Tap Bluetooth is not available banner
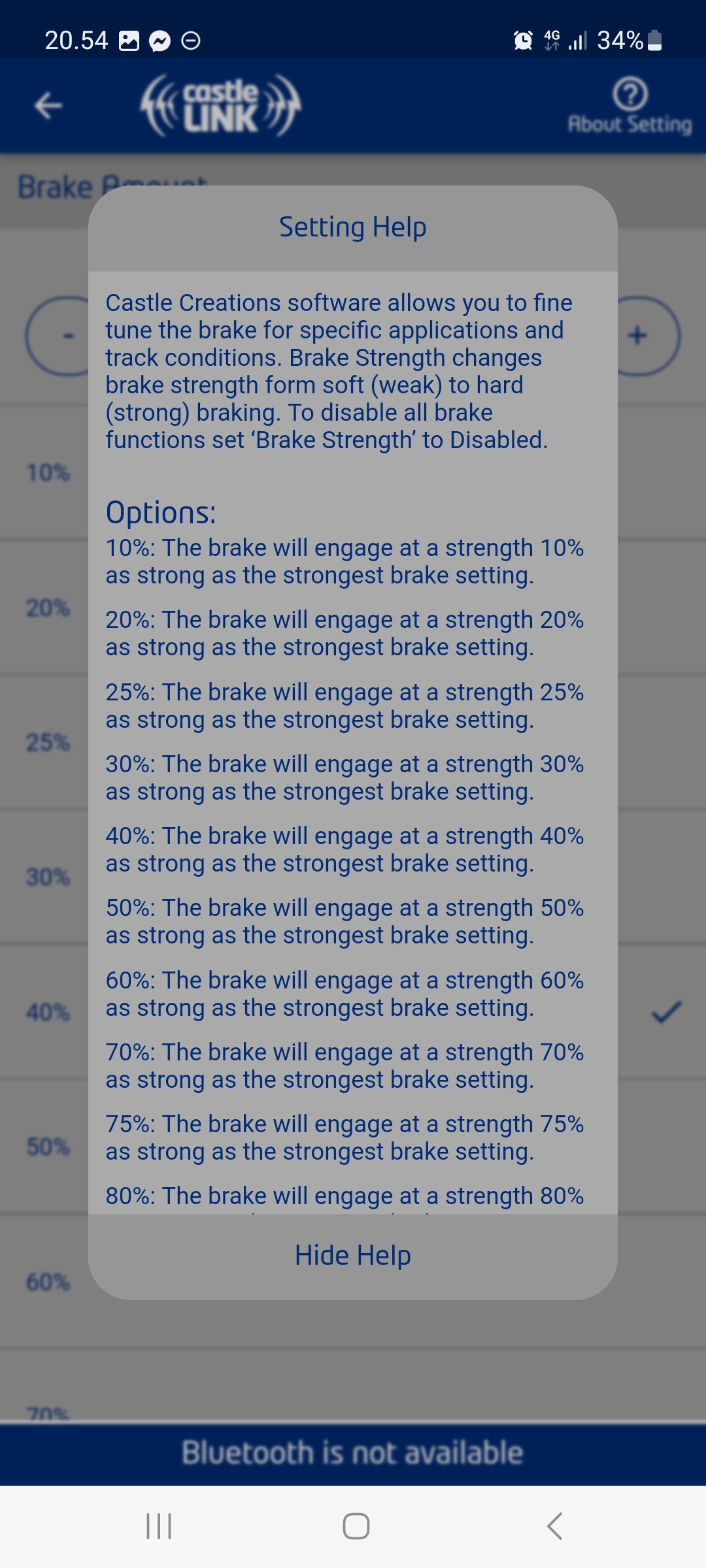The height and width of the screenshot is (1568, 706). coord(352,1453)
